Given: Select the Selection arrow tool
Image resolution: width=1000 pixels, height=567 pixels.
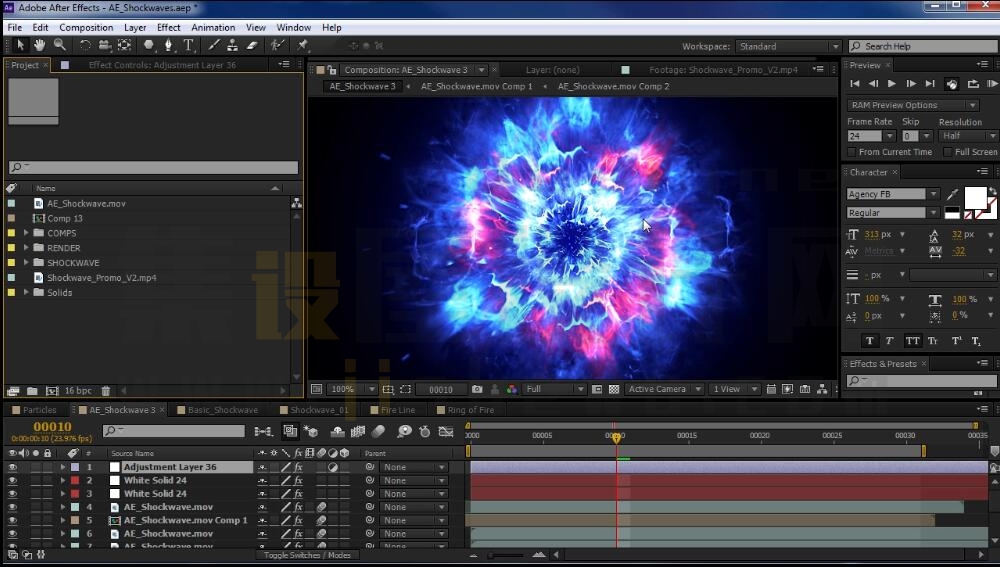Looking at the screenshot, I should coord(20,45).
